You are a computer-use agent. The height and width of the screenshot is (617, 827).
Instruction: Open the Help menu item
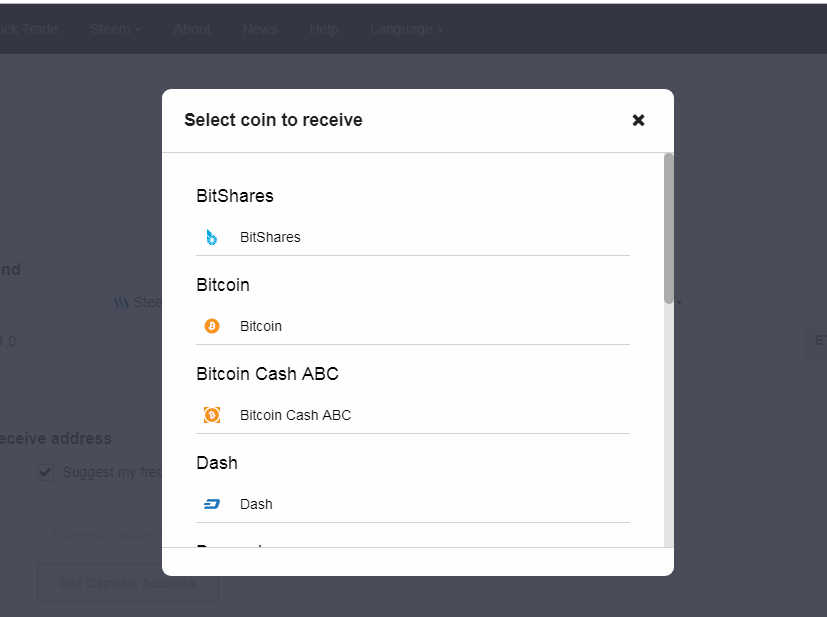(x=323, y=30)
